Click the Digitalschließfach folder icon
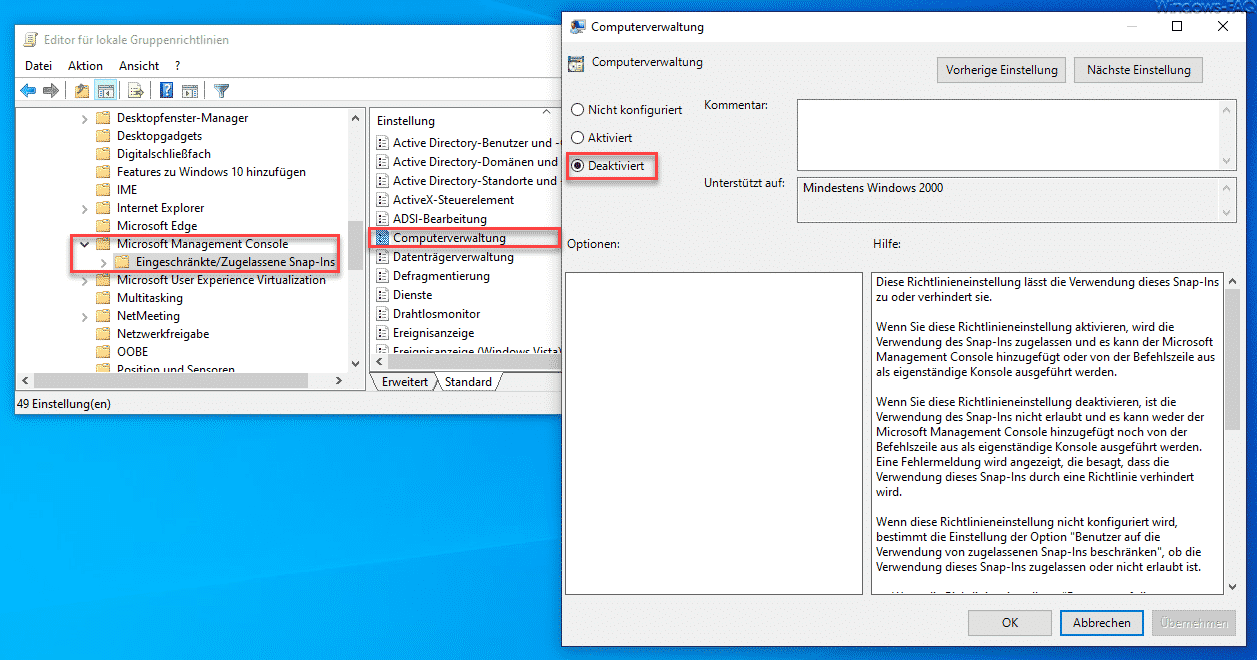This screenshot has width=1257, height=660. coord(102,154)
